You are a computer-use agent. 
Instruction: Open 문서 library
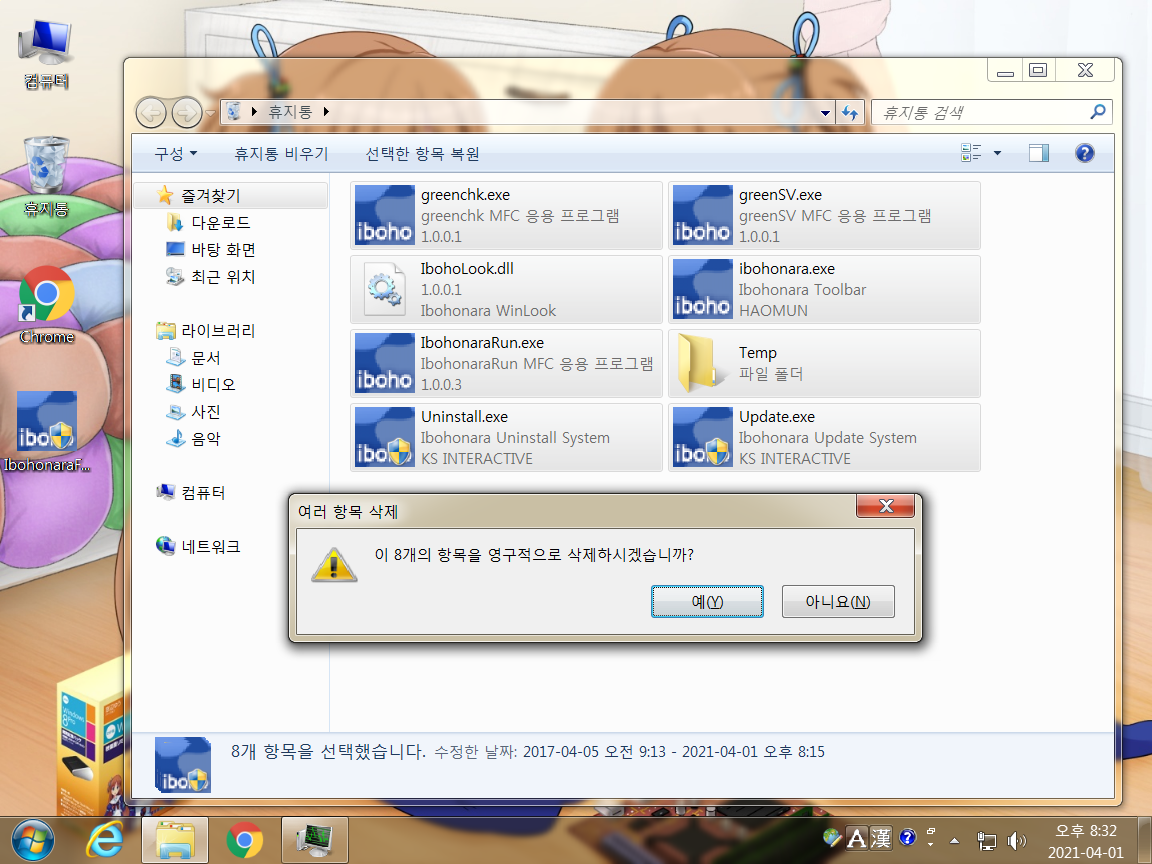coord(206,358)
